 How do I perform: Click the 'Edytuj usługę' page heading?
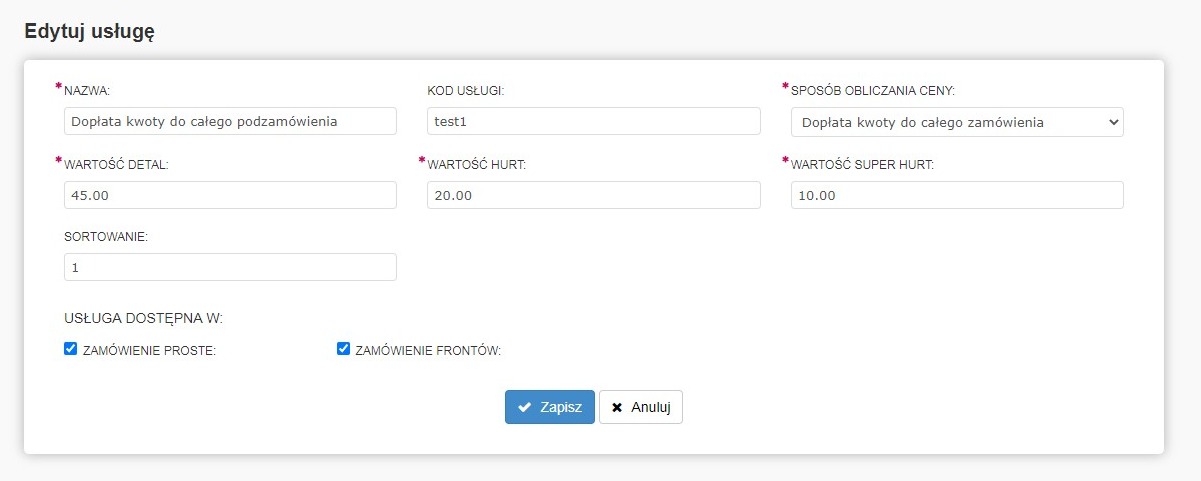89,31
